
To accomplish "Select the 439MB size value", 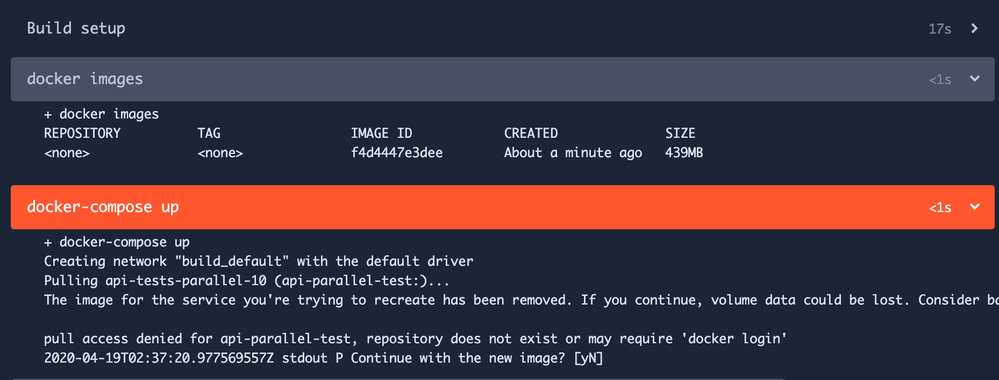I will [684, 153].
